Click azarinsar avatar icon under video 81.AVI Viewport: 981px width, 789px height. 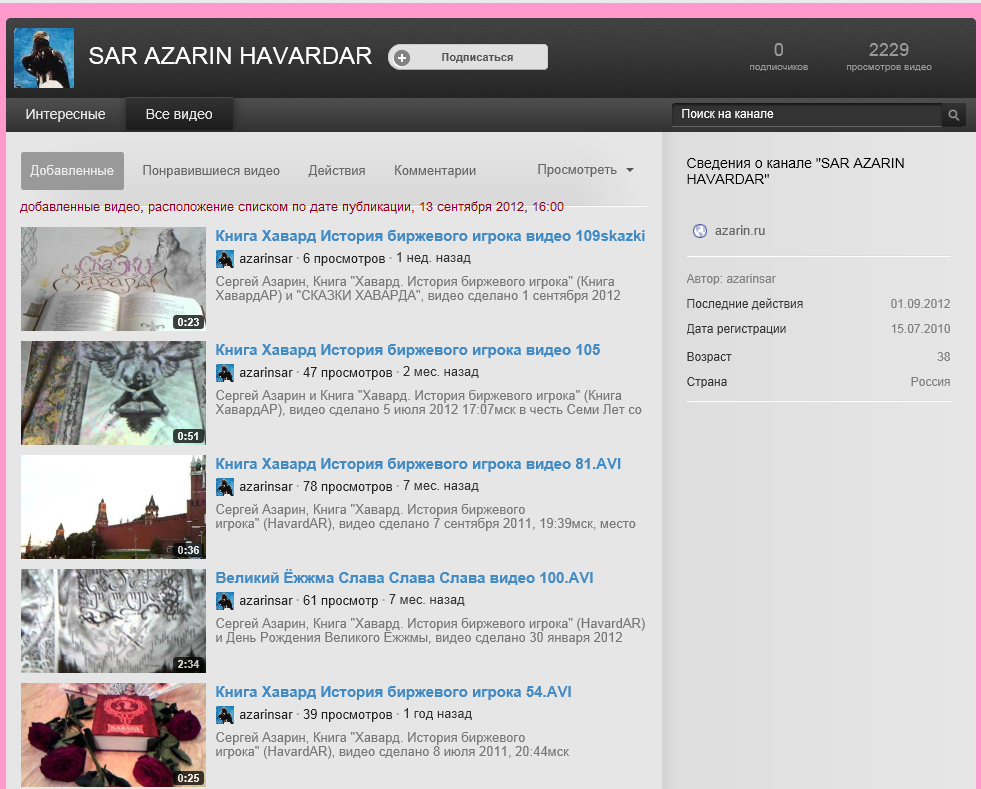tap(225, 487)
